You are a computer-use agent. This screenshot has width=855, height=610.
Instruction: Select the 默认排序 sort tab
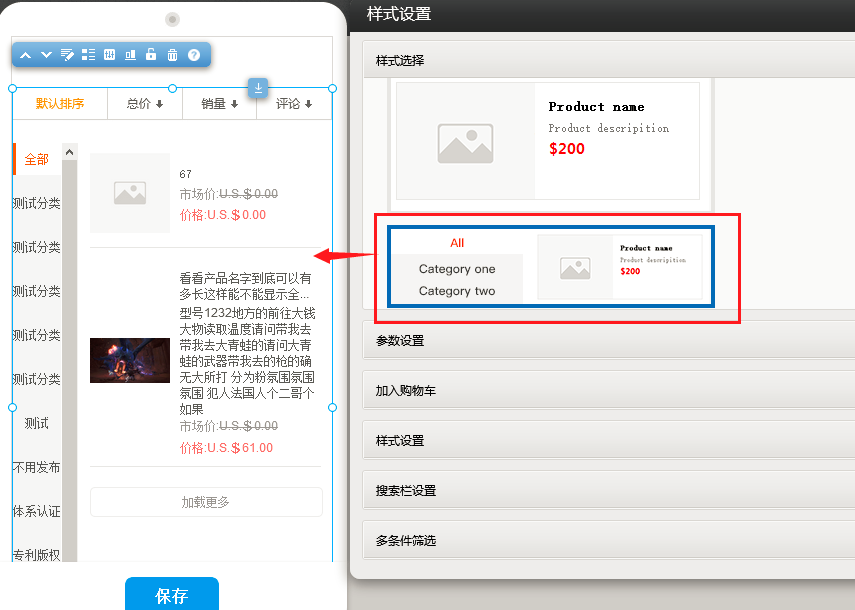[60, 104]
